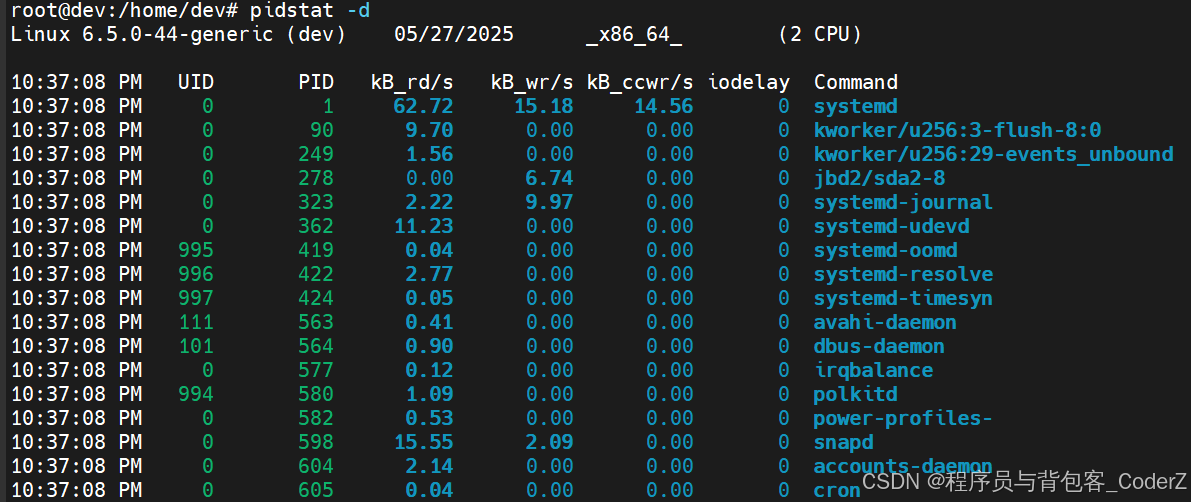This screenshot has height=502, width=1191.
Task: Click the UID column header
Action: pyautogui.click(x=196, y=82)
